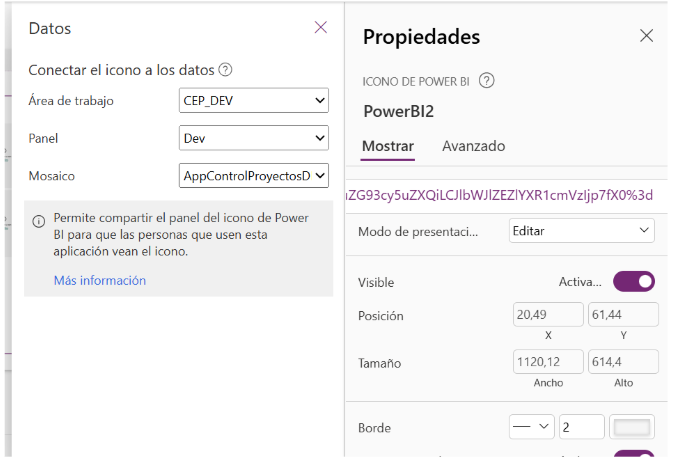Close the Datos panel
This screenshot has width=674, height=471.
[320, 28]
